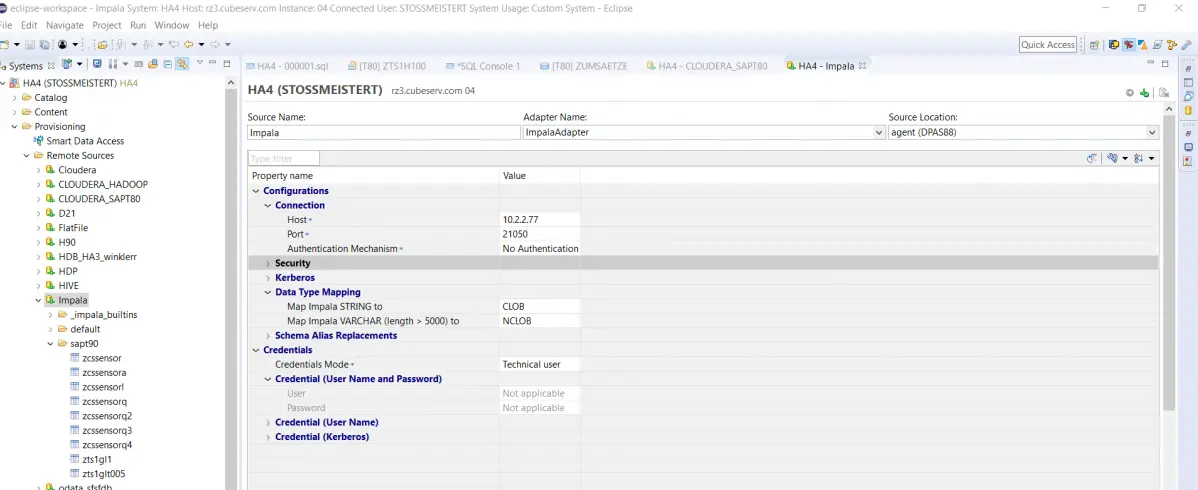Select the HIVE remote source
1198x490 pixels.
(68, 286)
